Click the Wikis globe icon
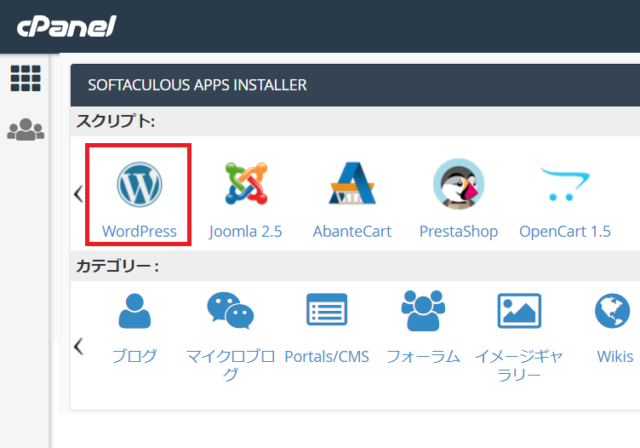Image resolution: width=640 pixels, height=448 pixels. click(612, 310)
